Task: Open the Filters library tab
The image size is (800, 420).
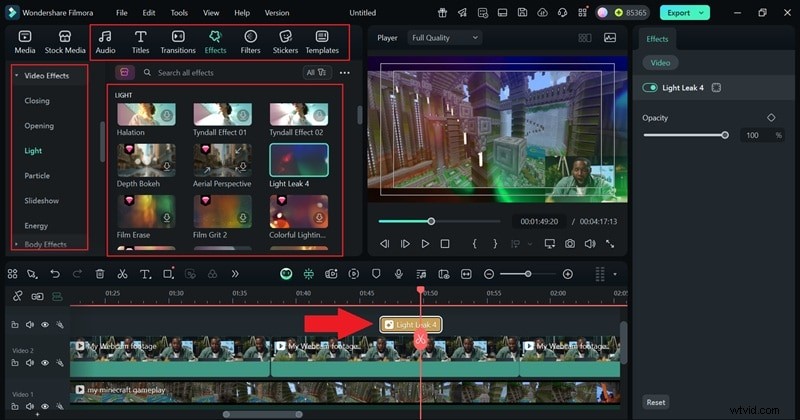Action: 250,42
